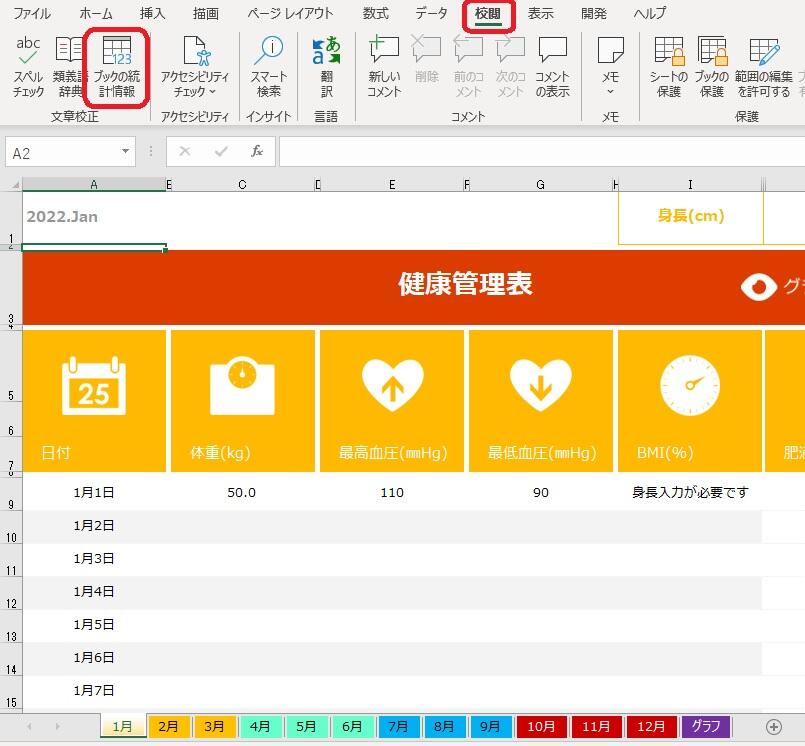Switch to the 数式 ribbon tab
The height and width of the screenshot is (746, 805).
[x=376, y=14]
